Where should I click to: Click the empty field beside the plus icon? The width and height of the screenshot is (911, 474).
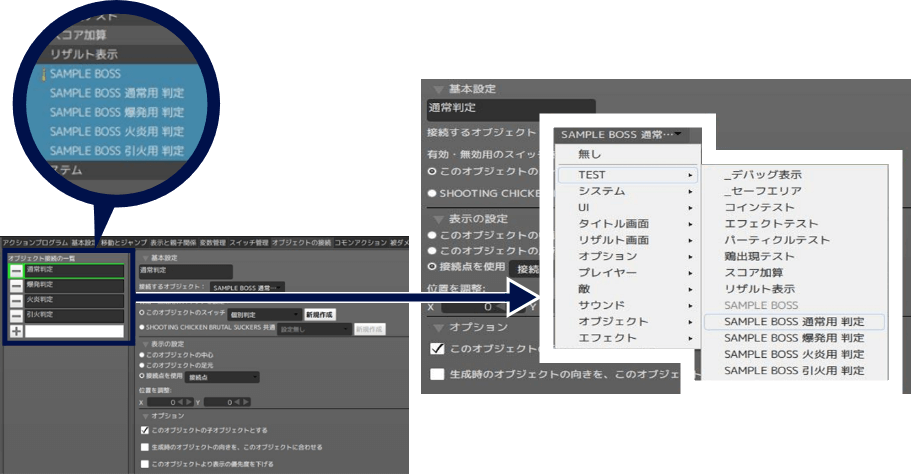click(x=76, y=330)
